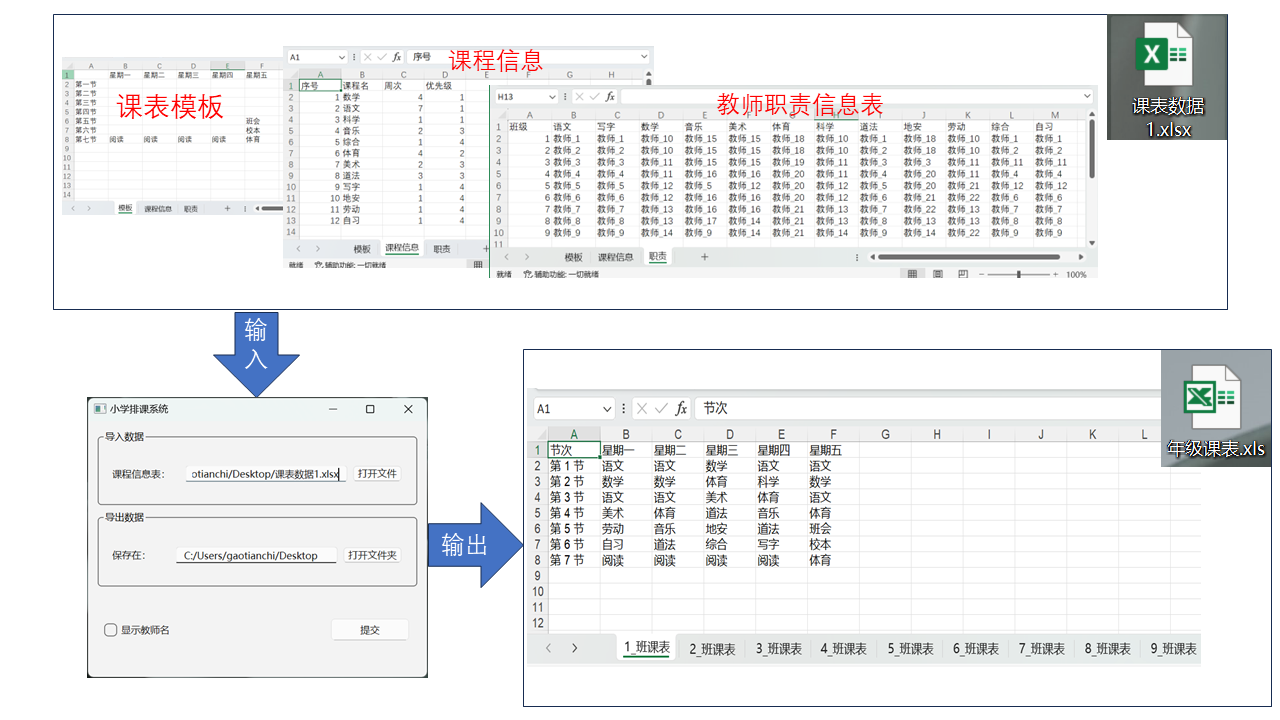Image resolution: width=1280 pixels, height=720 pixels.
Task: Minimize the 小学排课系统 window
Action: click(332, 409)
